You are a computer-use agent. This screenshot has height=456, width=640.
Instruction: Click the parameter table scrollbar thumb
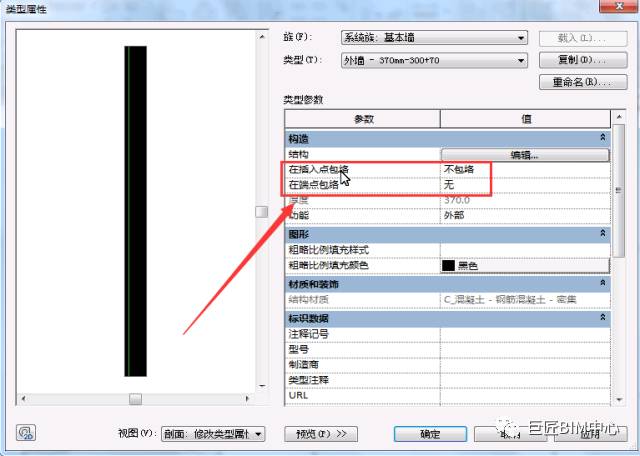(619, 191)
